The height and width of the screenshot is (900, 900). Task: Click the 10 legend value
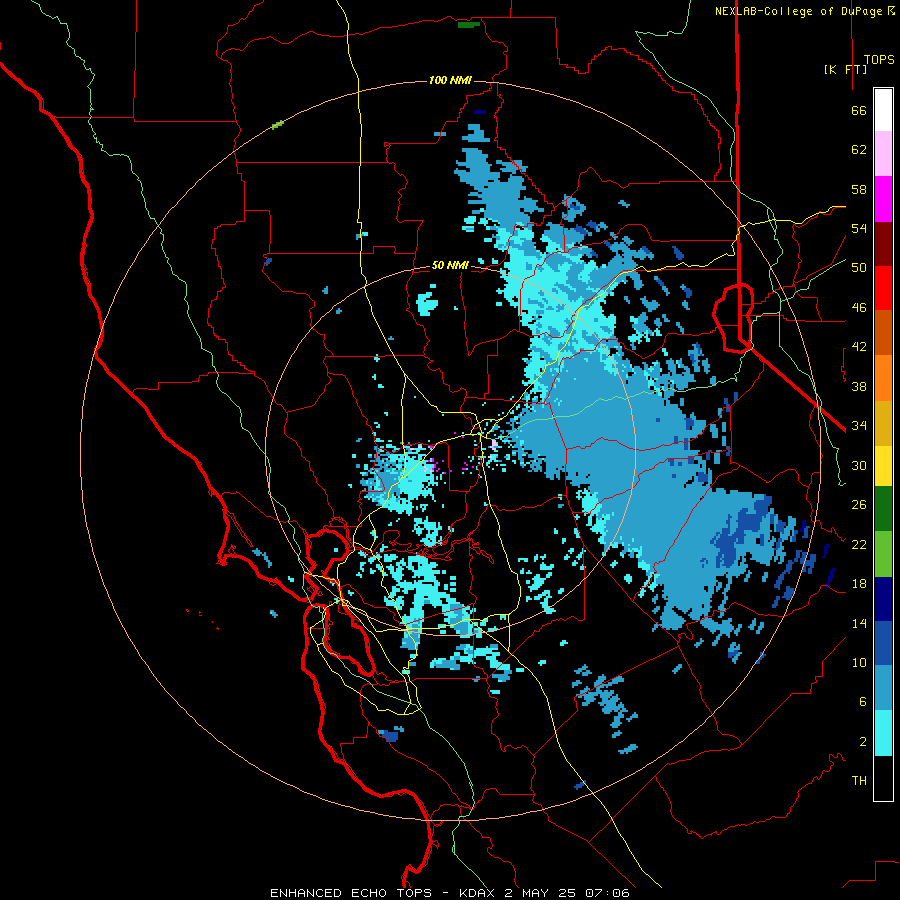pyautogui.click(x=859, y=662)
